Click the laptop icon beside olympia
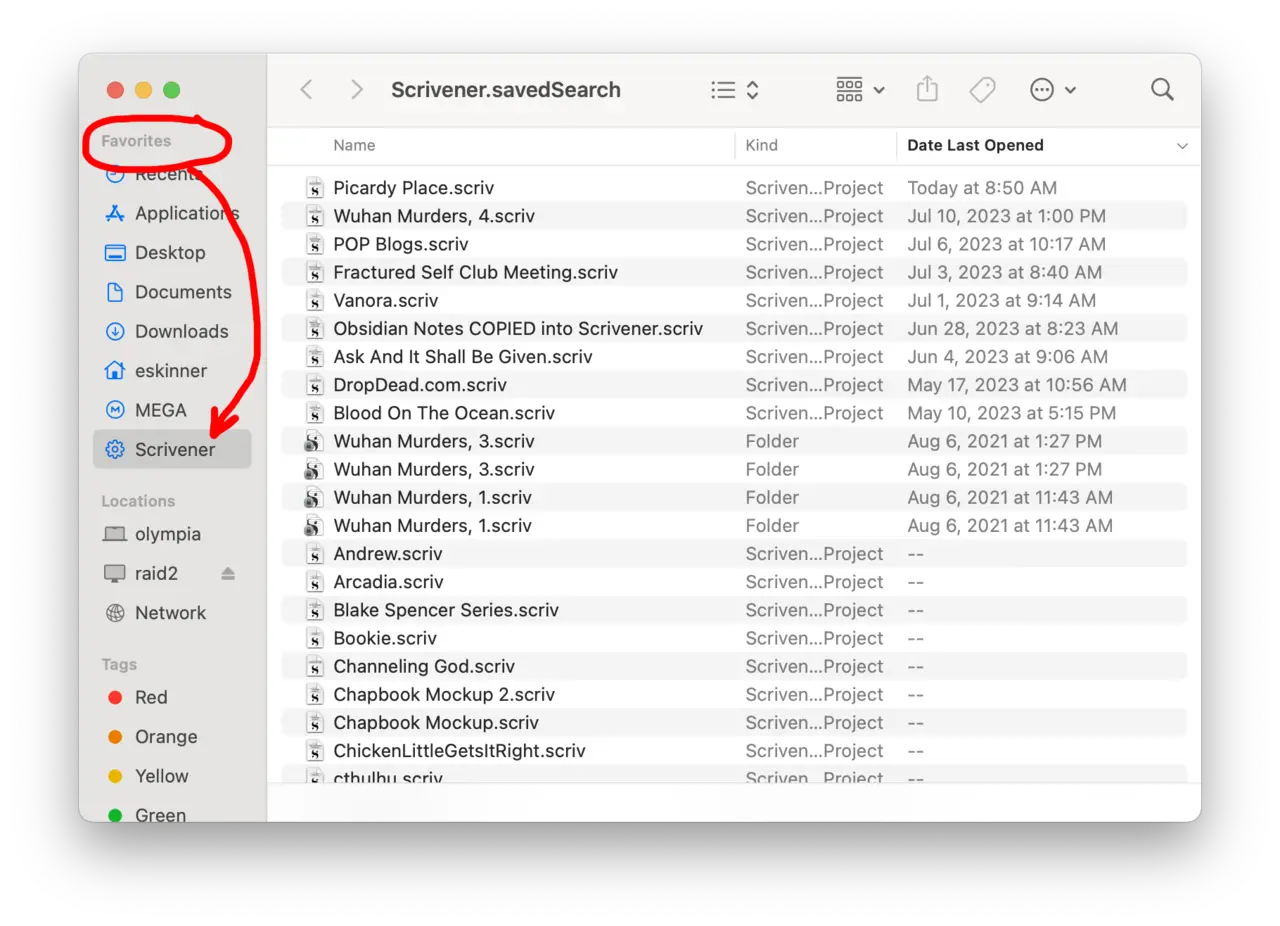Image resolution: width=1280 pixels, height=926 pixels. (115, 534)
